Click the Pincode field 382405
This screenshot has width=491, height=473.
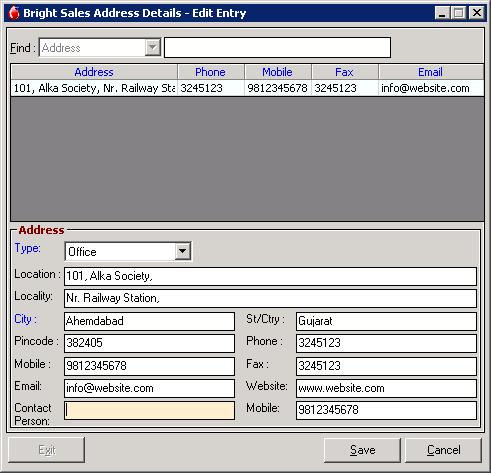[149, 343]
